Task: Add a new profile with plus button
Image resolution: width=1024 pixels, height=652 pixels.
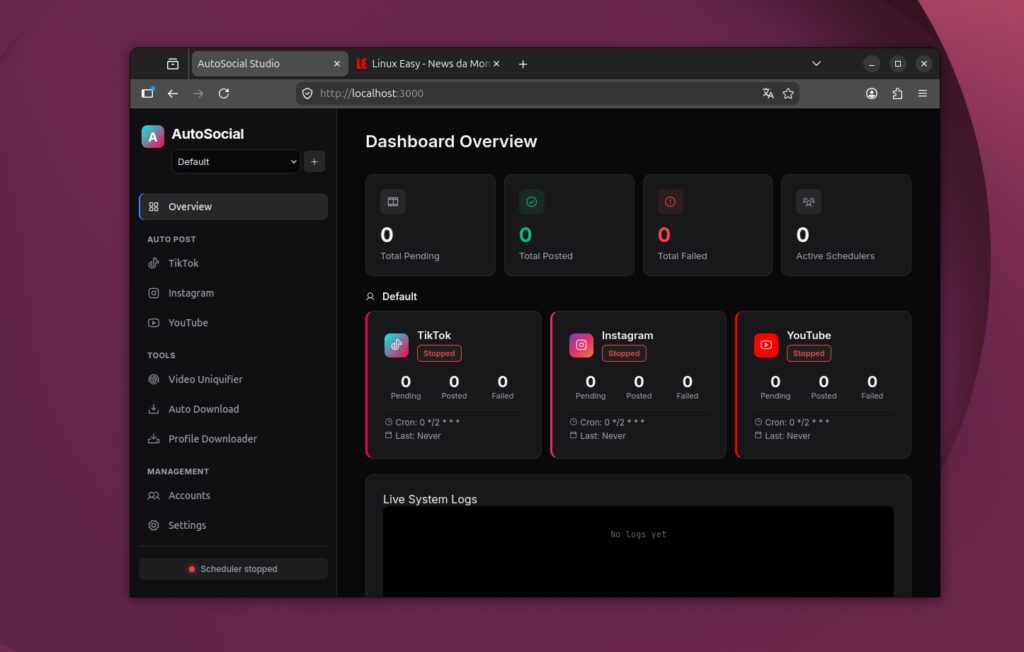Action: click(314, 162)
